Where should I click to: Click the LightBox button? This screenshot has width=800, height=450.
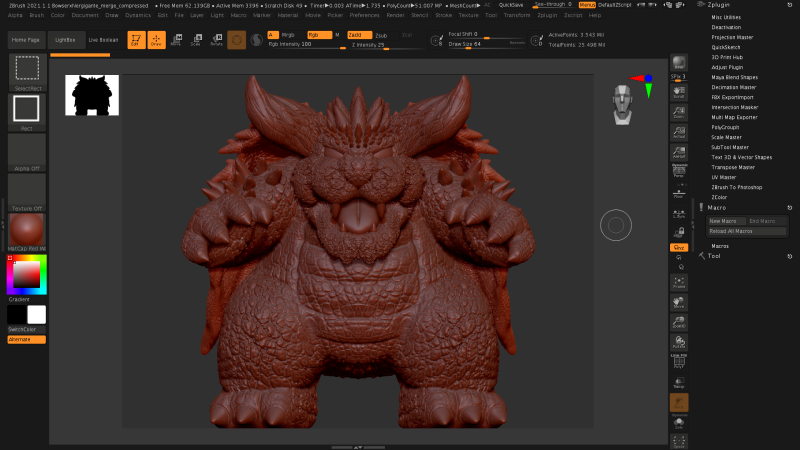click(65, 39)
